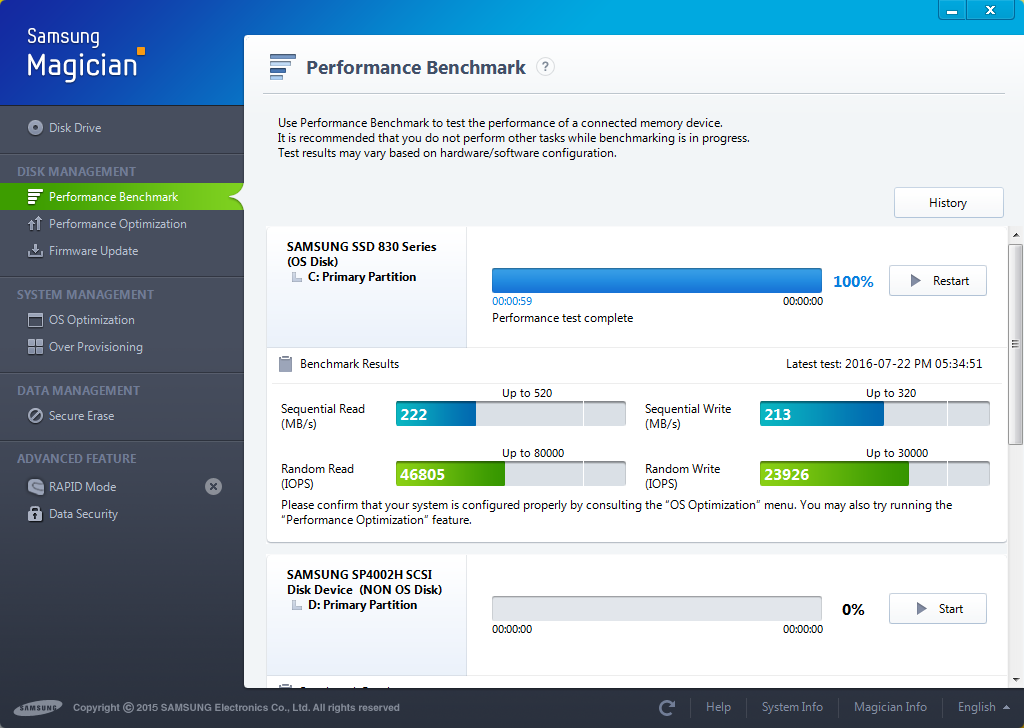Screen dimensions: 1024x728
Task: Click the 'Up to 520' label
Action: pos(527,393)
